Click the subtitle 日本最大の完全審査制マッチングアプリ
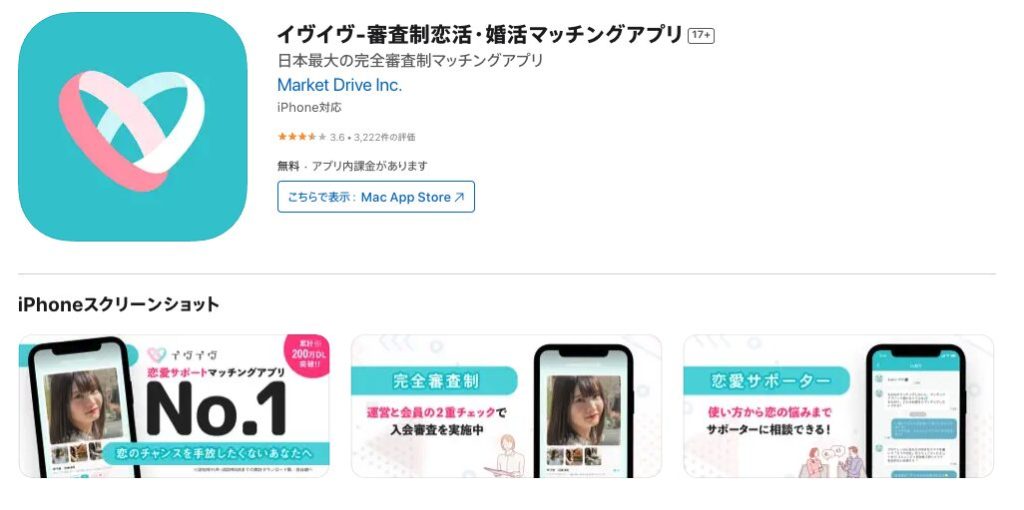 (x=411, y=61)
